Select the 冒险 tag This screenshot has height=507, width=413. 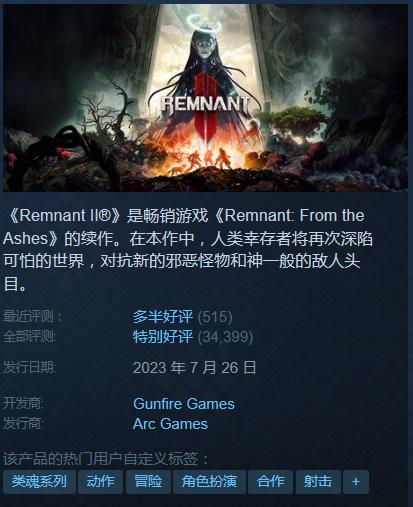click(148, 482)
